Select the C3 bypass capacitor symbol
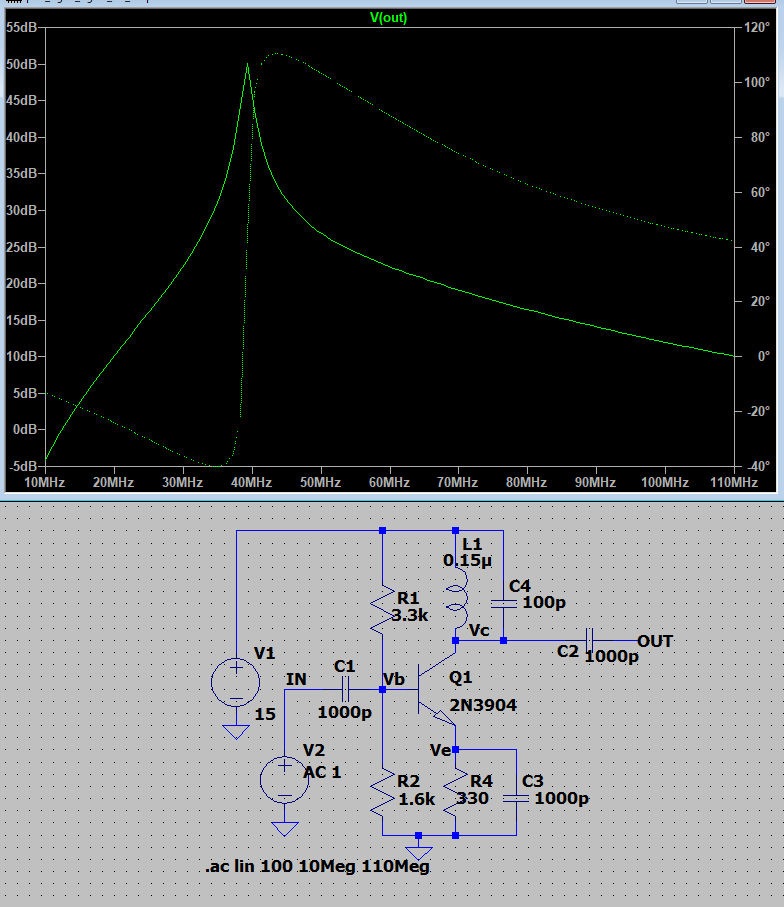This screenshot has height=907, width=784. click(516, 797)
